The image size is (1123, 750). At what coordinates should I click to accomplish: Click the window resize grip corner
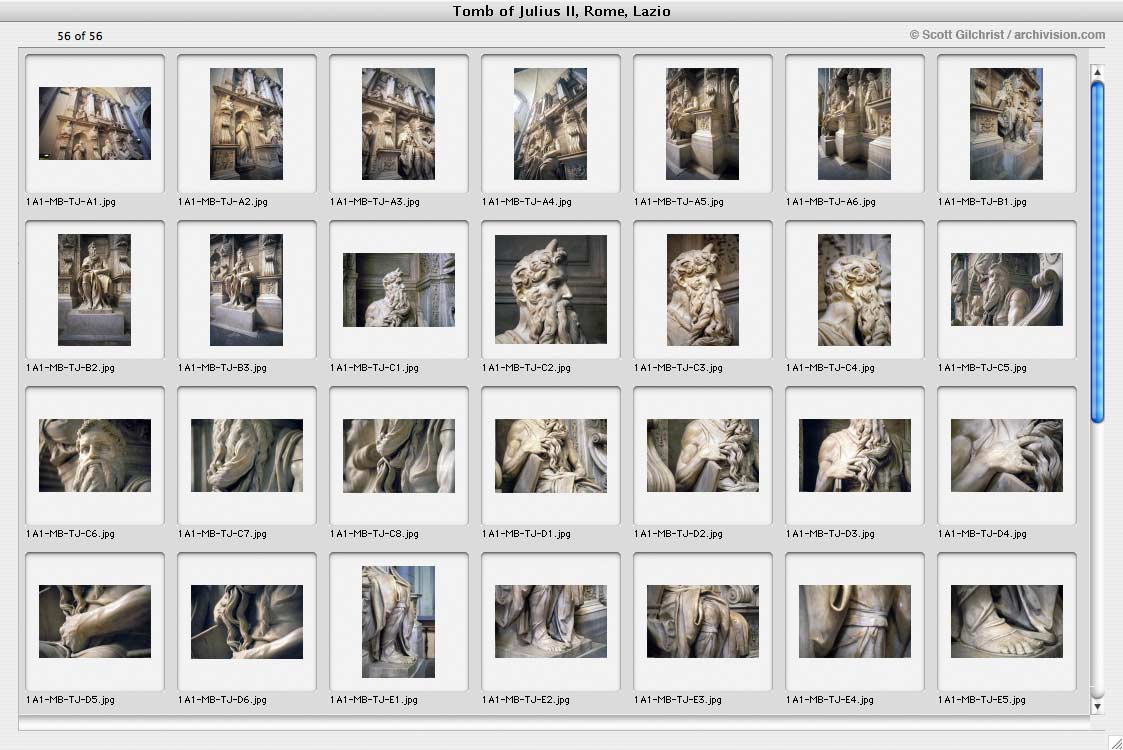1115,743
